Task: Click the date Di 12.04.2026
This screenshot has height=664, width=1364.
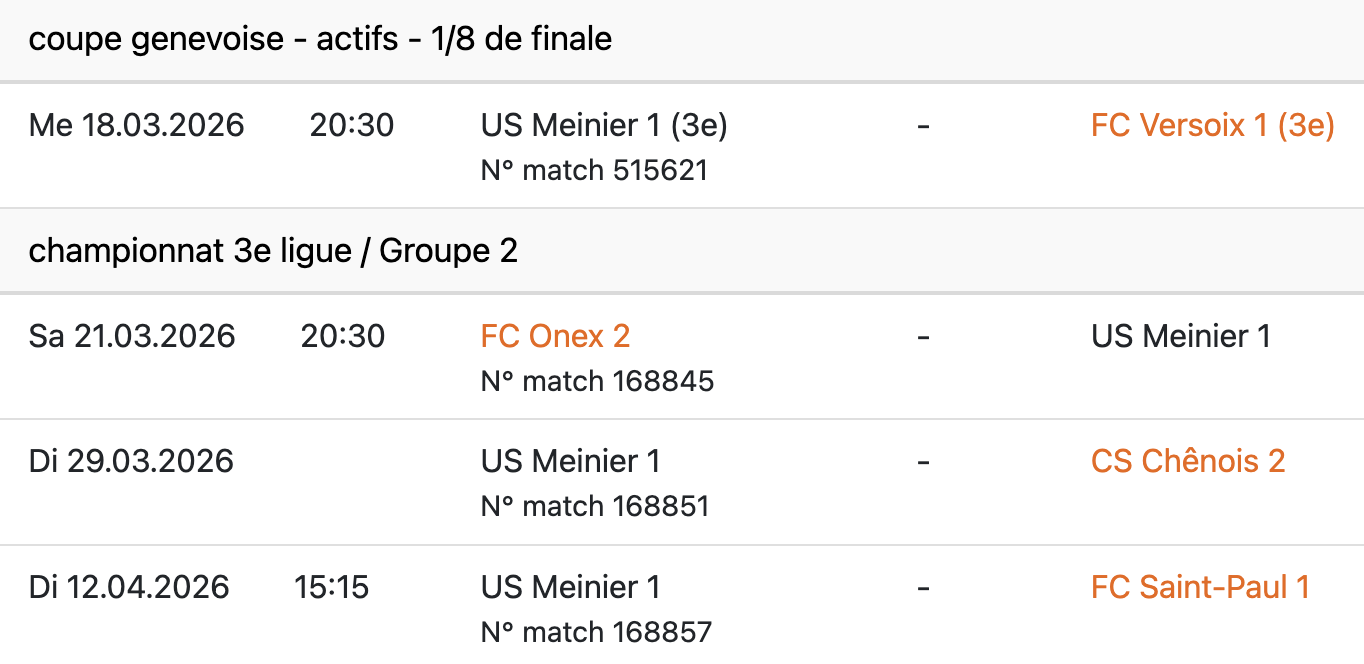Action: click(129, 587)
